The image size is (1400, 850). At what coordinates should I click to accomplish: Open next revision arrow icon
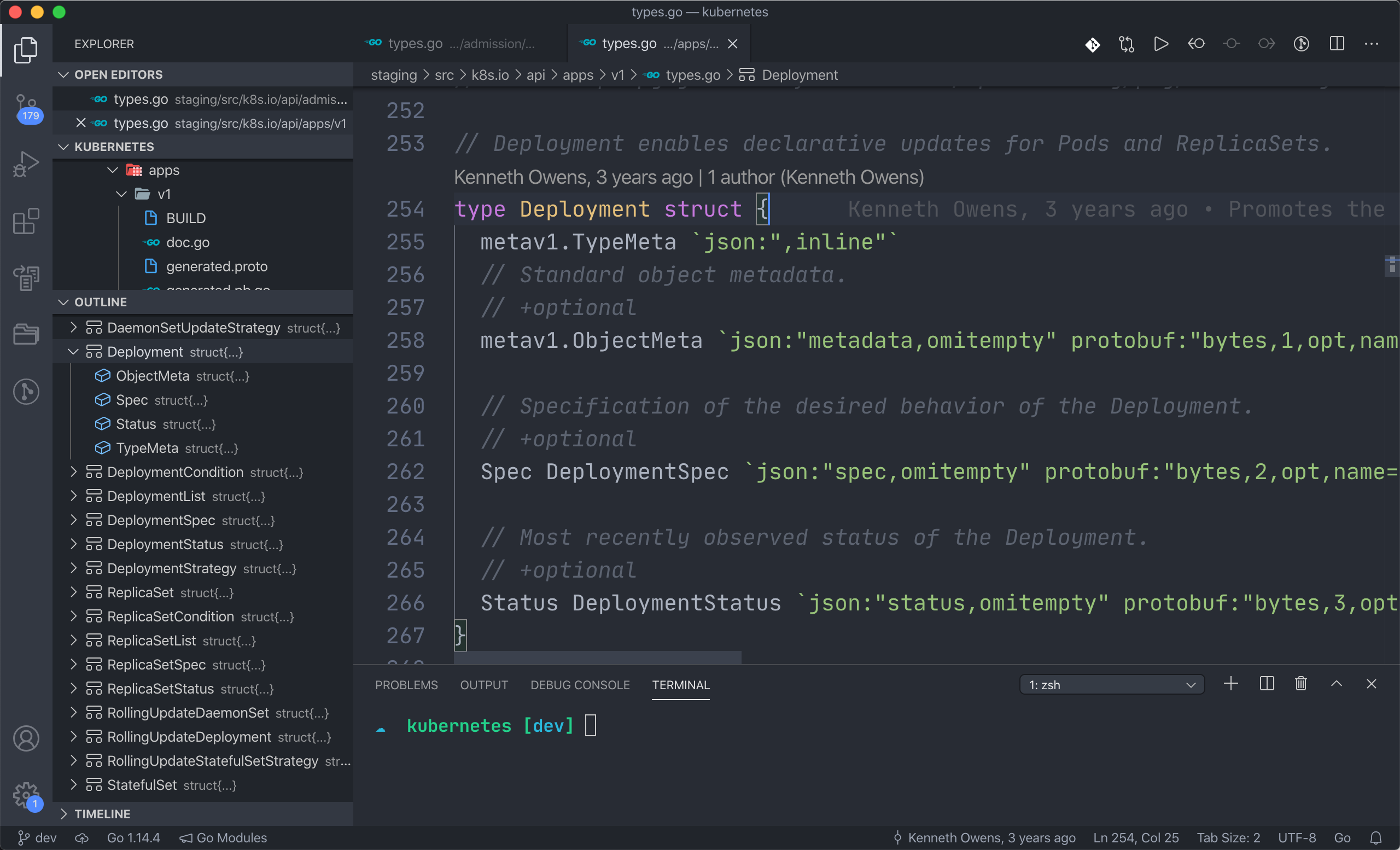pos(1267,44)
